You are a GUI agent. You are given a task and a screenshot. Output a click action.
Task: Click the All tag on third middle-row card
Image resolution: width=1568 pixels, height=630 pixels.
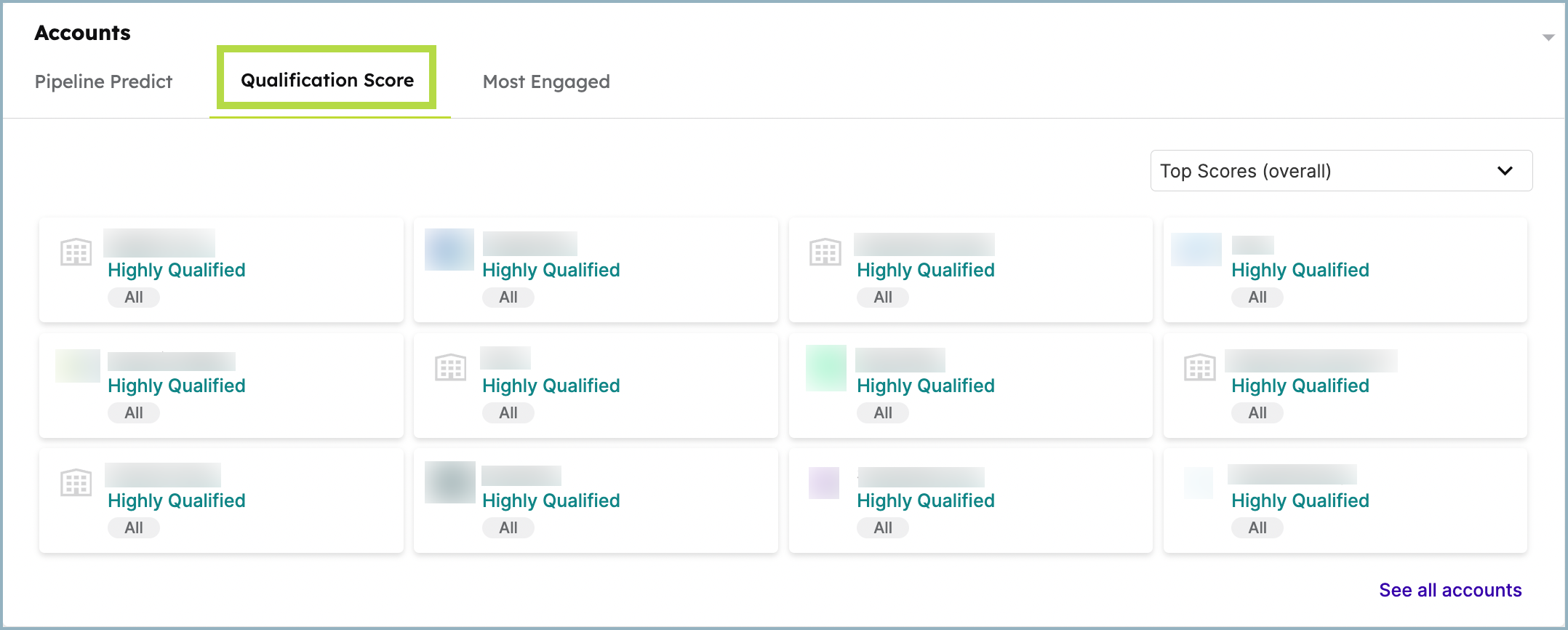[x=883, y=412]
